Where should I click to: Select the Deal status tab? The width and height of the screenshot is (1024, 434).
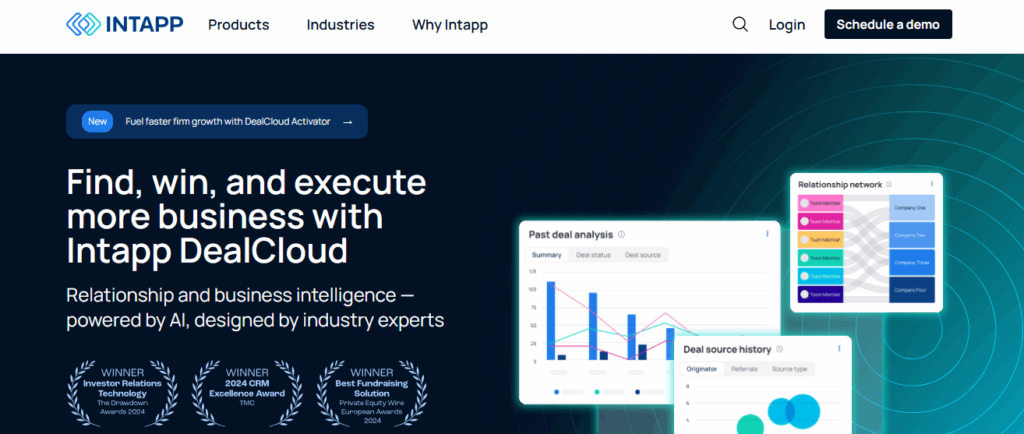tap(593, 255)
